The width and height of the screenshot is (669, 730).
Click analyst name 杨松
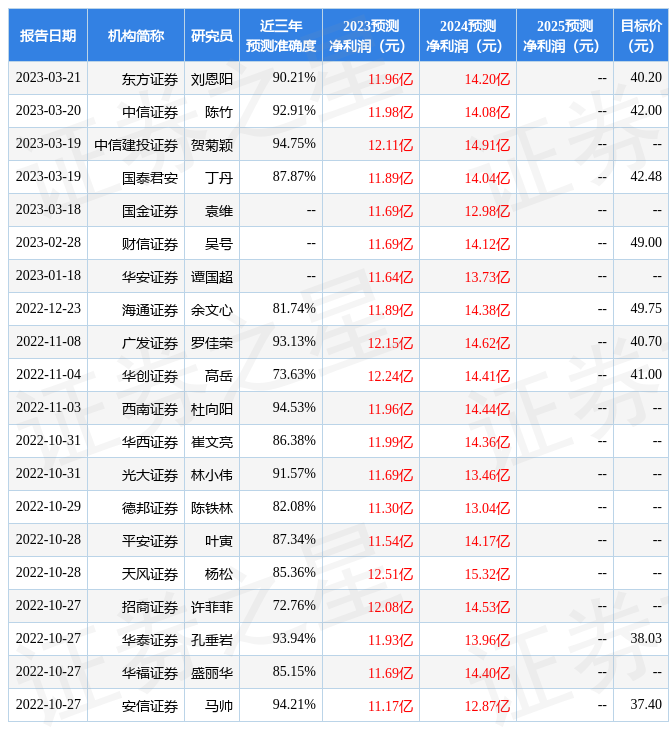(x=219, y=574)
